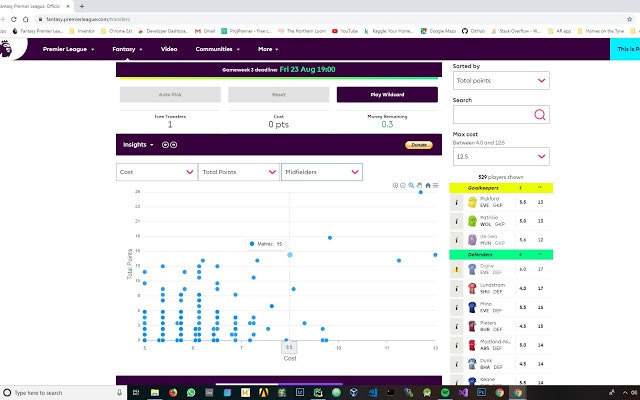Open info icon for Maitland-Niles

(x=456, y=345)
